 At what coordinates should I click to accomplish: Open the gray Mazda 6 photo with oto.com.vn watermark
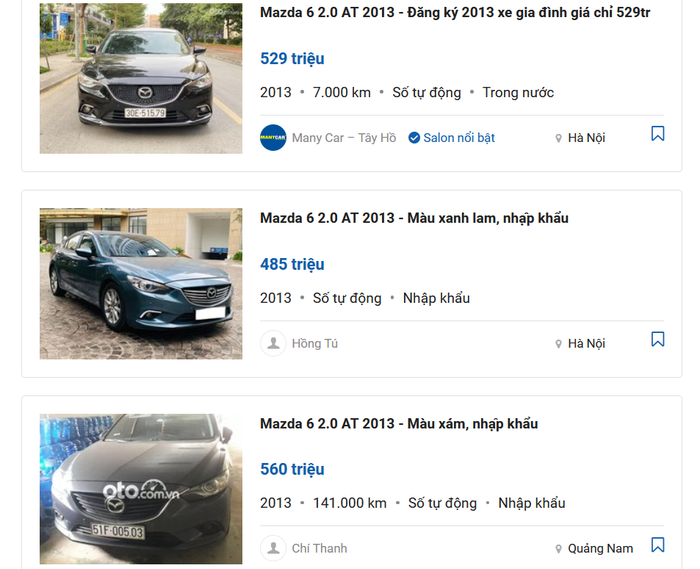pos(141,489)
